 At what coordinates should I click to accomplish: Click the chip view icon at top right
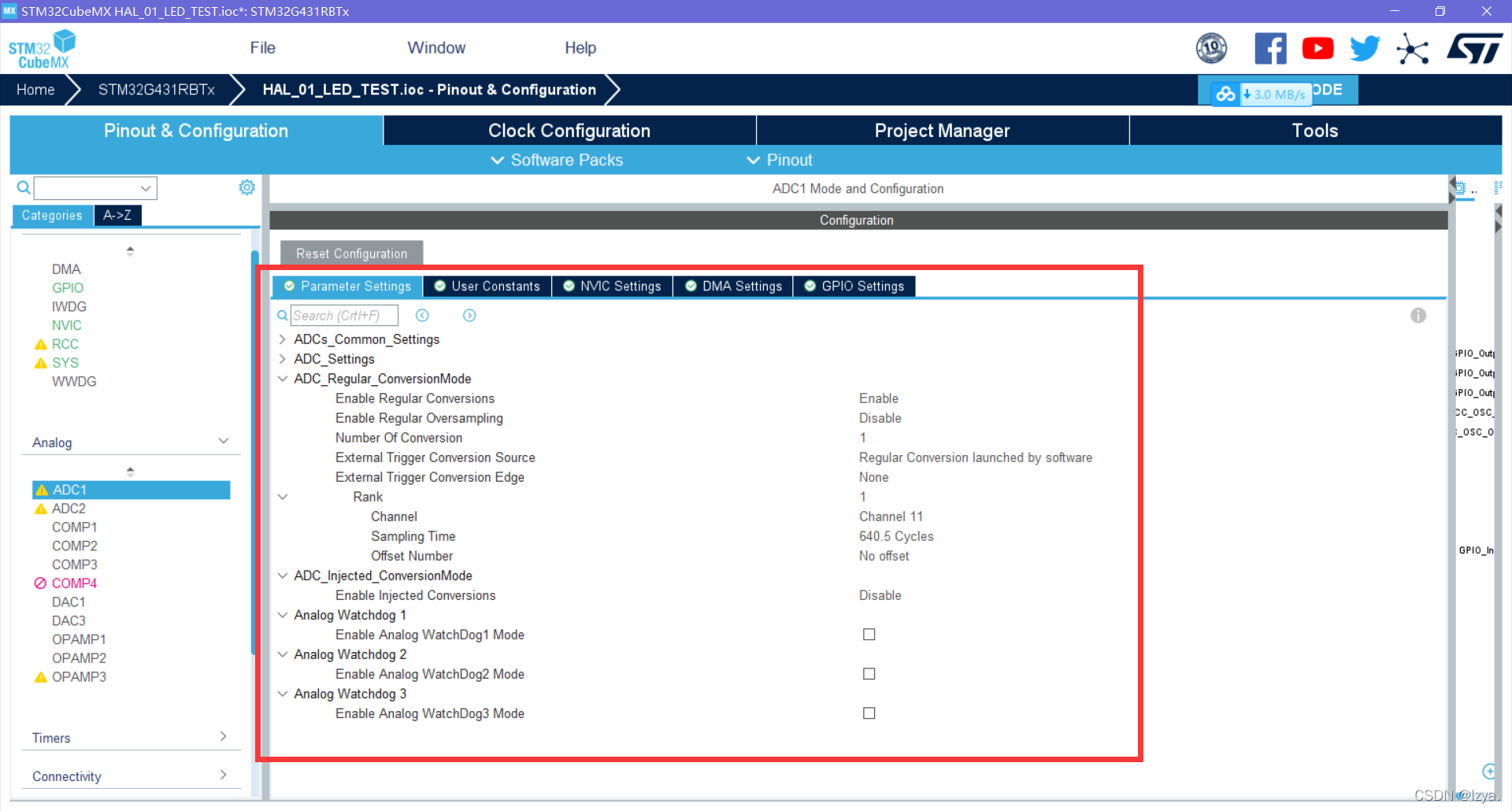(1460, 188)
